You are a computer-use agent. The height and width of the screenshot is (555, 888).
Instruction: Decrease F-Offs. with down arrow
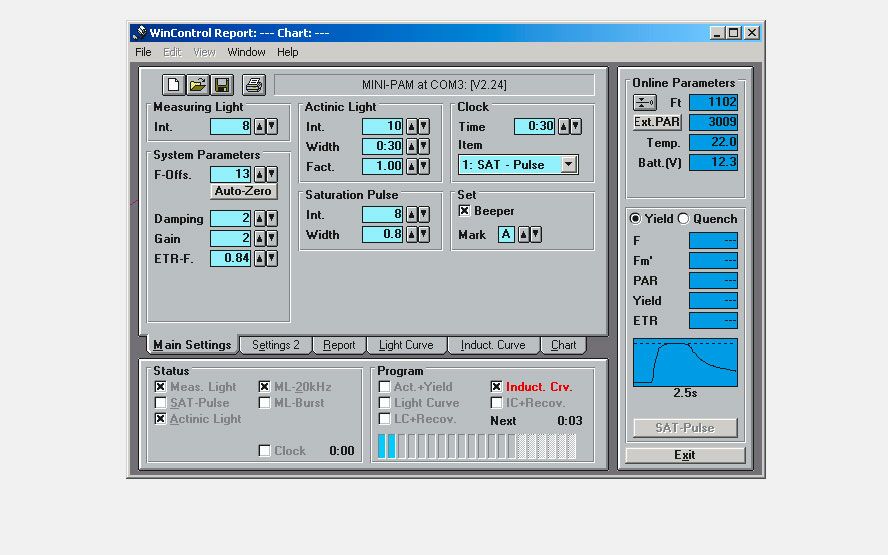pyautogui.click(x=272, y=174)
